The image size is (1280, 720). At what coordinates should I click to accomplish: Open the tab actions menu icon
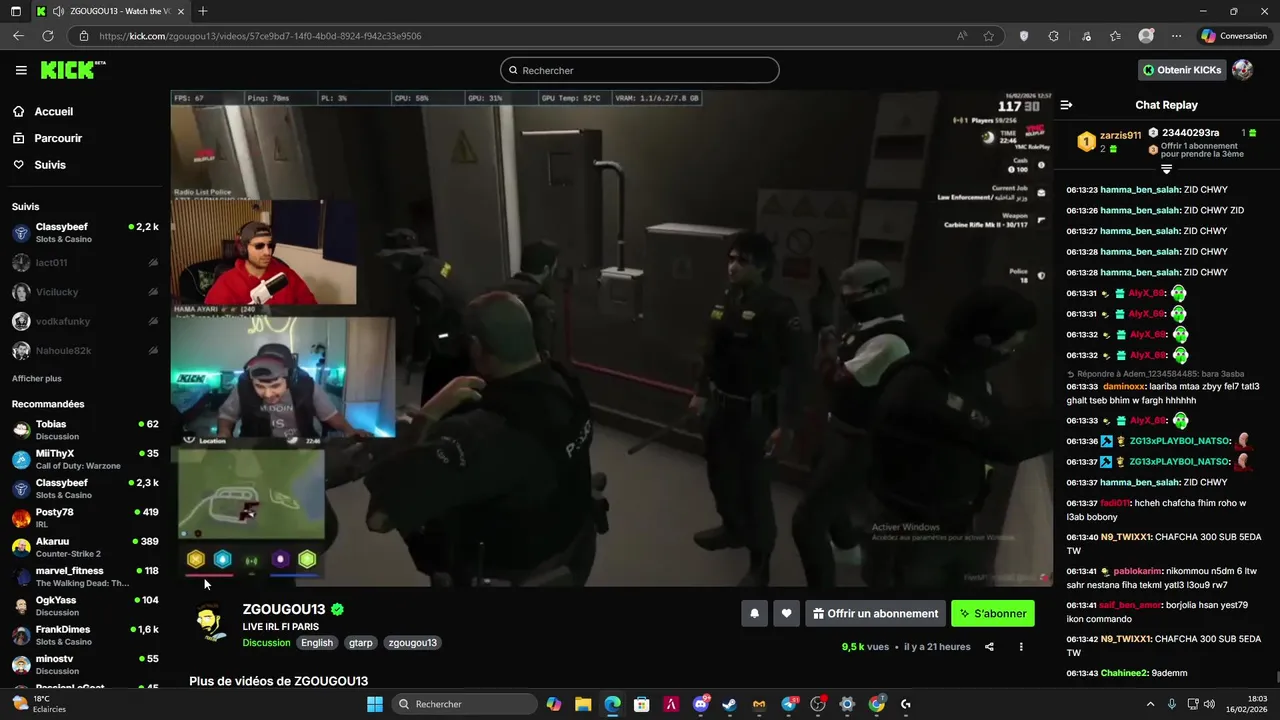click(x=15, y=11)
